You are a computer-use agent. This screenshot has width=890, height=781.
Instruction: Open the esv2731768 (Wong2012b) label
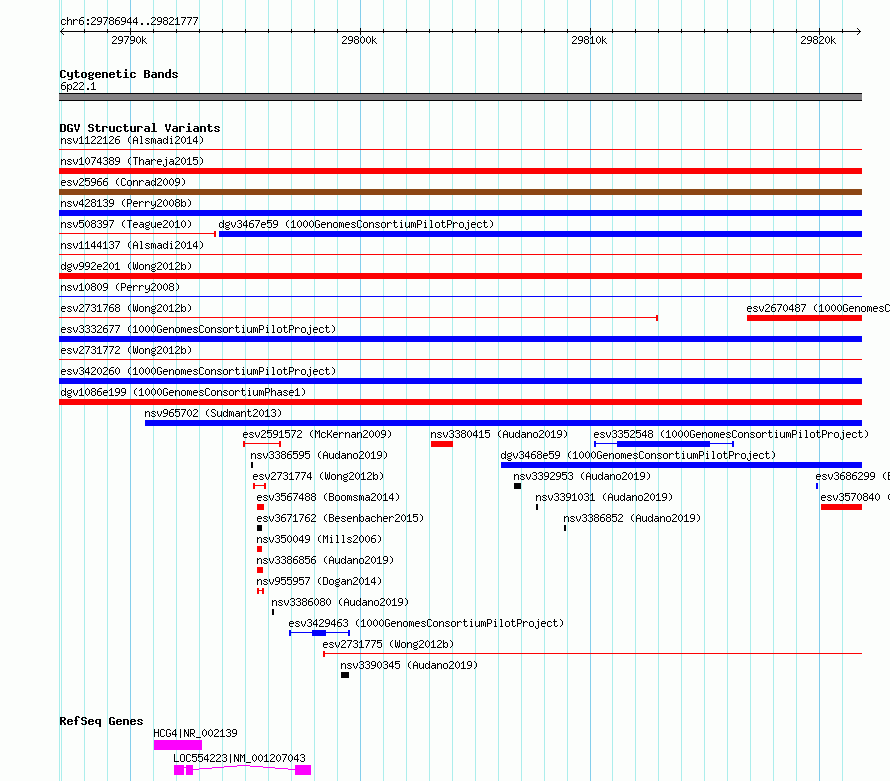126,308
